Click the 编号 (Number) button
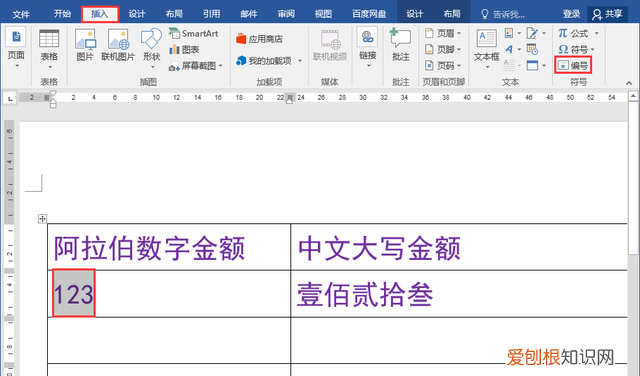 pos(573,65)
